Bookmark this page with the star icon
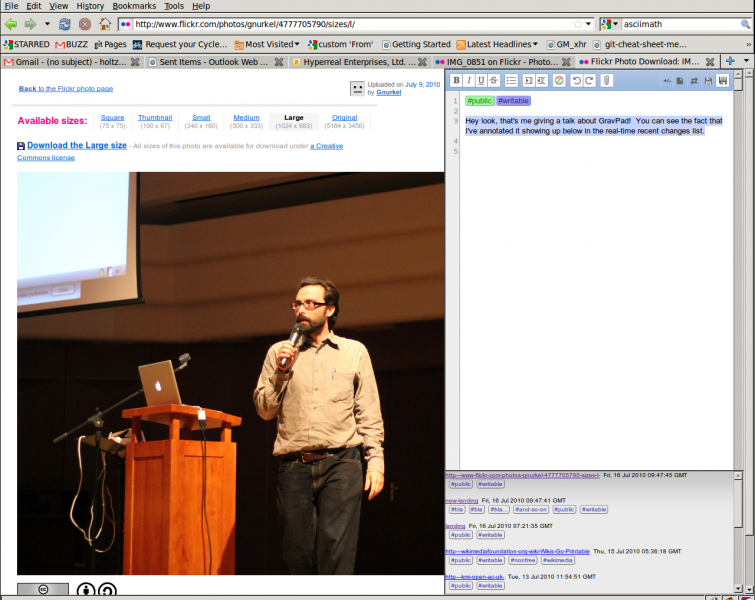The width and height of the screenshot is (755, 600). click(x=578, y=24)
